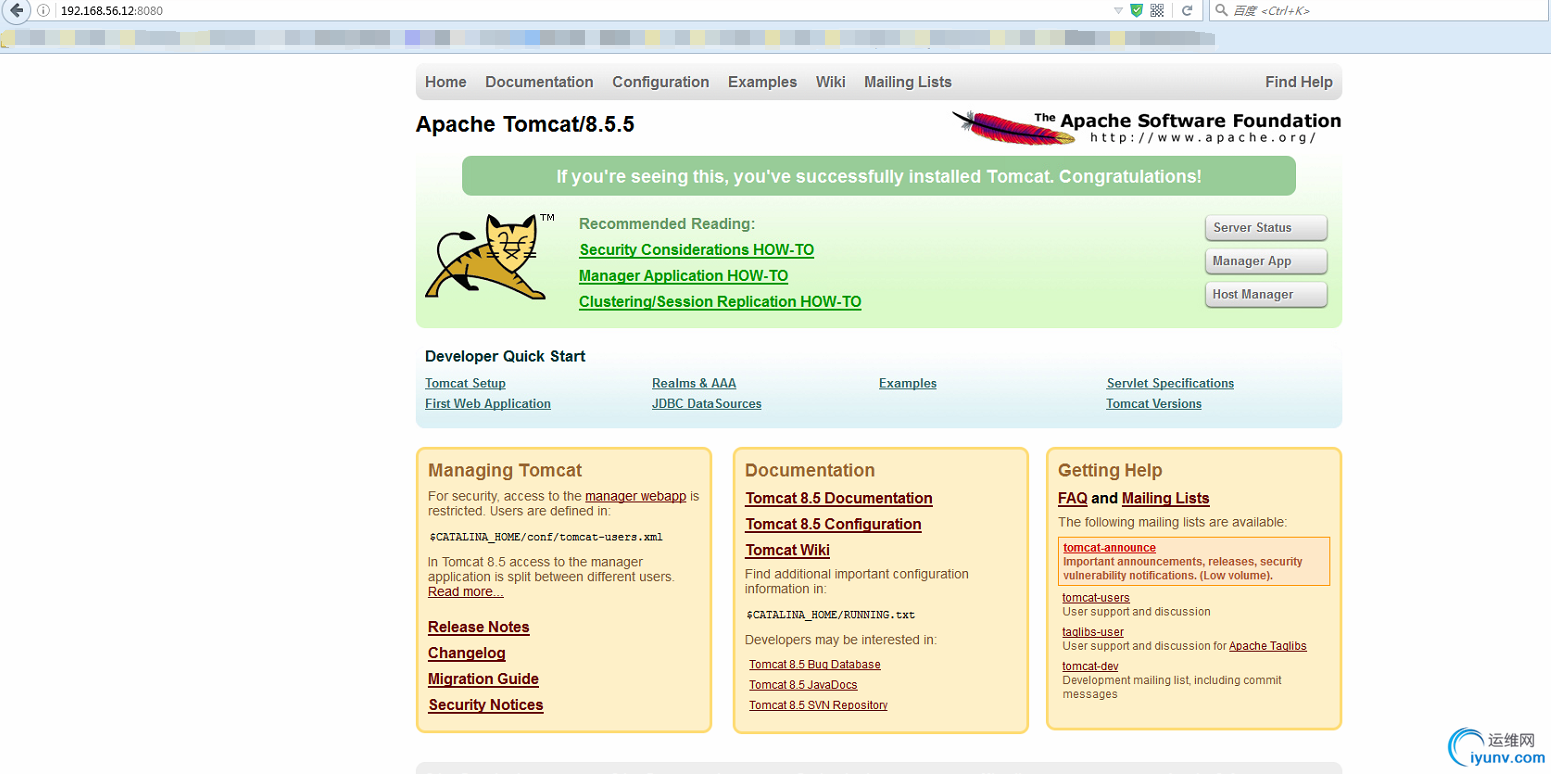The height and width of the screenshot is (774, 1551).
Task: Open Manager Application HOW-TO link
Action: click(684, 276)
